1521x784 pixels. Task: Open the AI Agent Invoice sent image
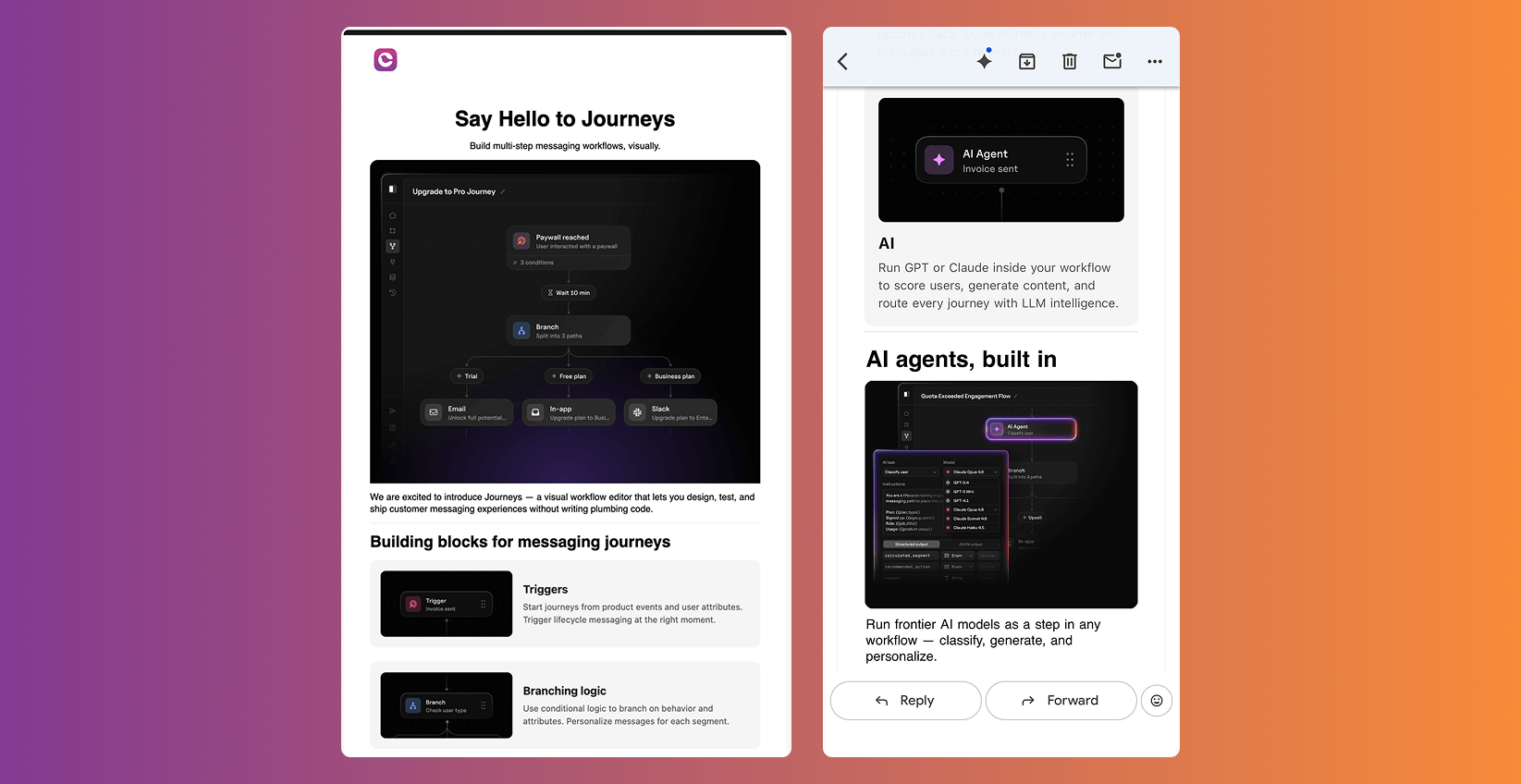coord(1000,160)
